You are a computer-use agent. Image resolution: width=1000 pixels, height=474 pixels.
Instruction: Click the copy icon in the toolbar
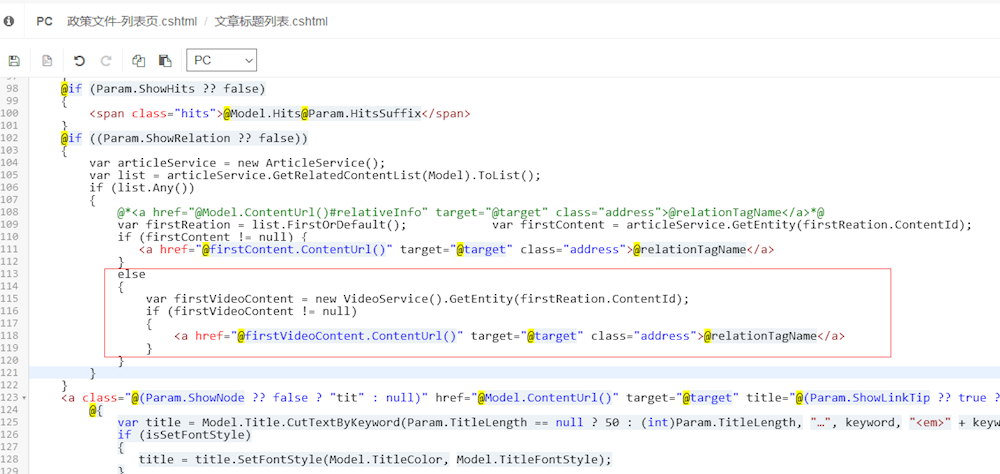(x=139, y=61)
